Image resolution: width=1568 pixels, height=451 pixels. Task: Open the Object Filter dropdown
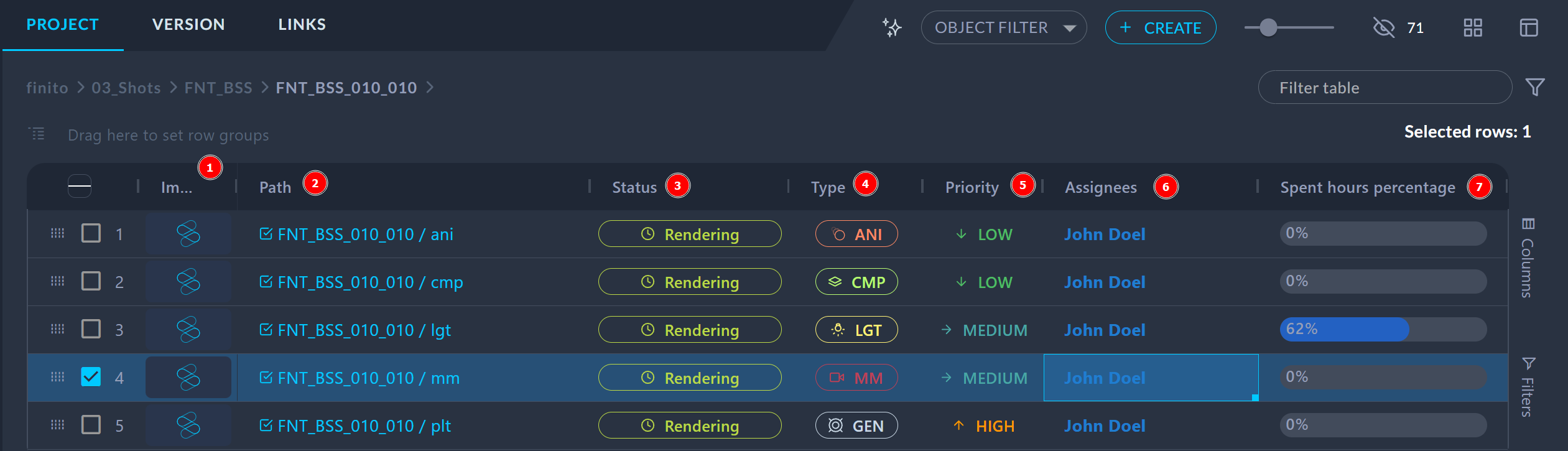pyautogui.click(x=1003, y=27)
